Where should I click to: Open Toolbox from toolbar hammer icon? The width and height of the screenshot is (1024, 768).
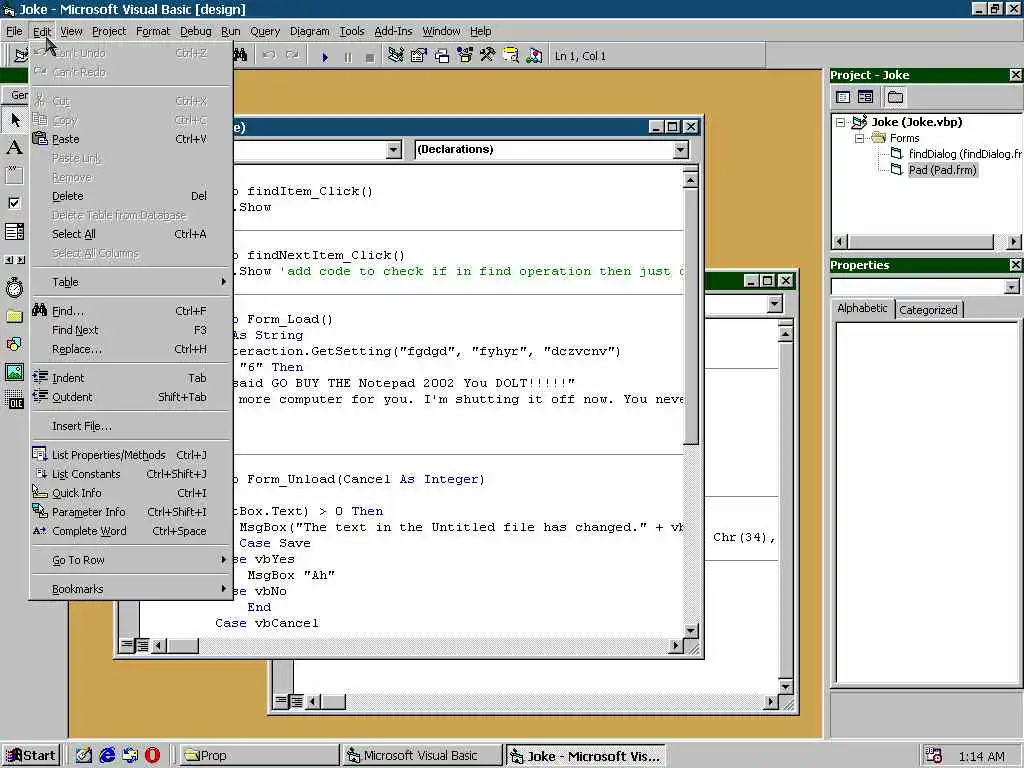click(488, 56)
